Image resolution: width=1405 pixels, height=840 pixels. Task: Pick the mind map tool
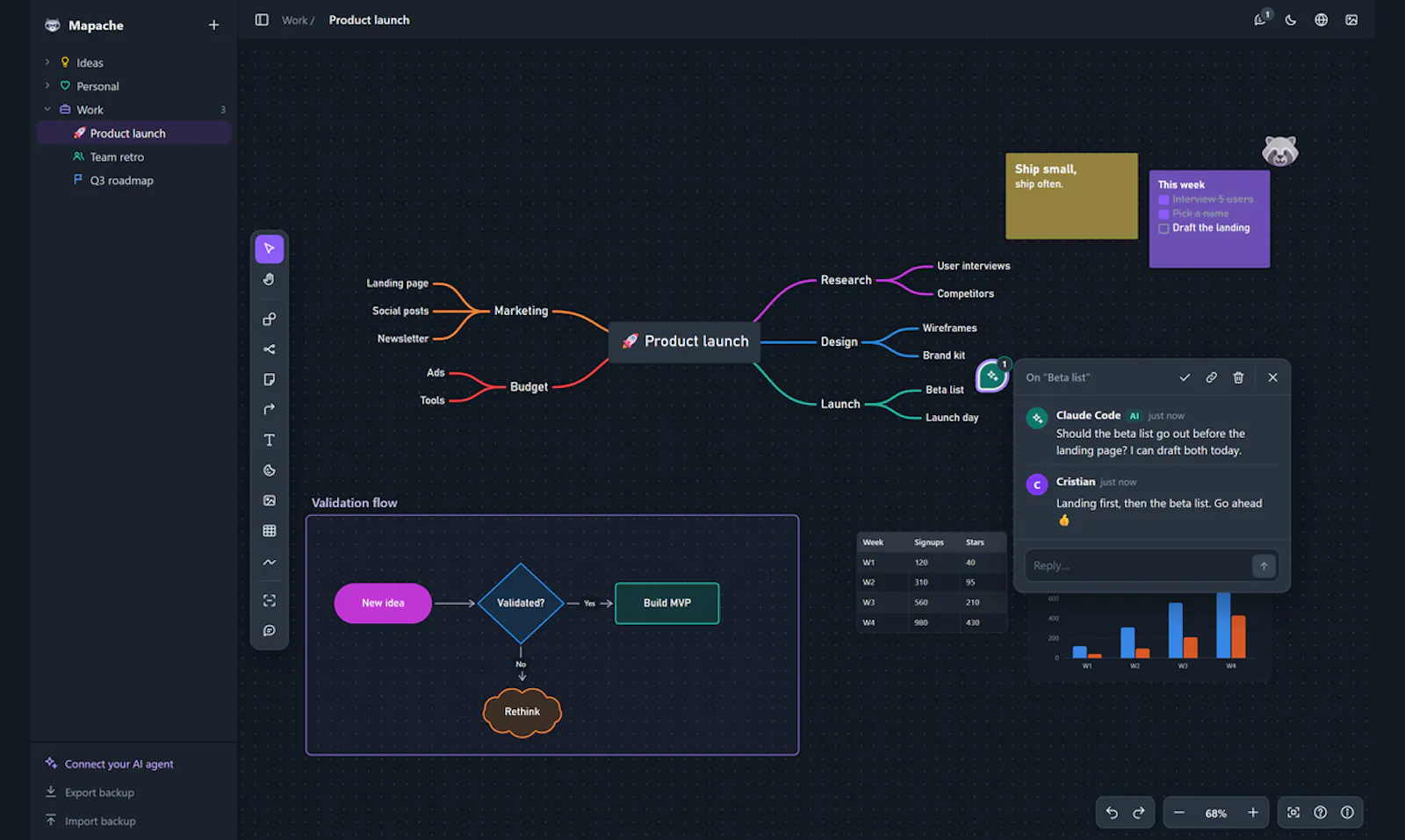click(270, 349)
